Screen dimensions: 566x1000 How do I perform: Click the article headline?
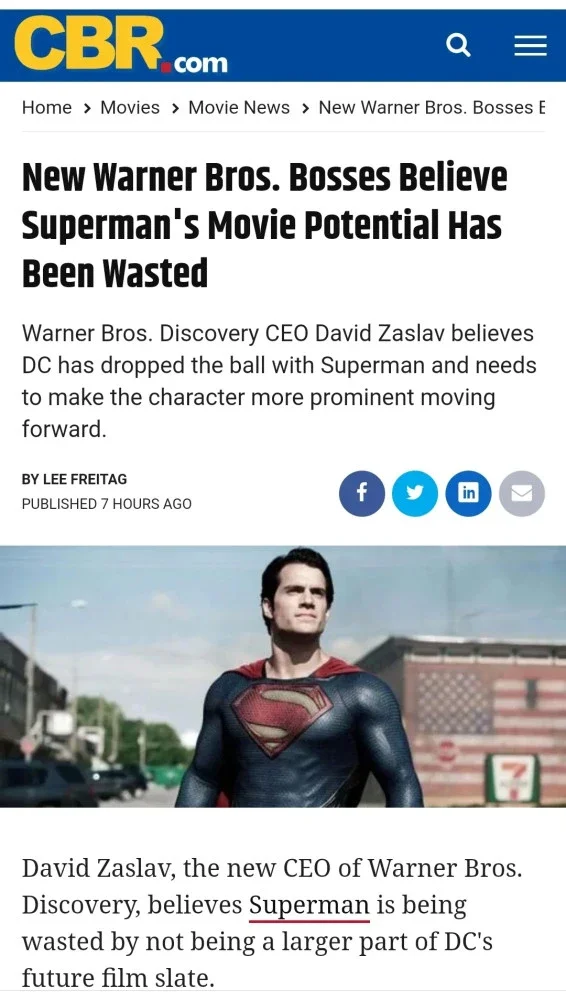(265, 225)
